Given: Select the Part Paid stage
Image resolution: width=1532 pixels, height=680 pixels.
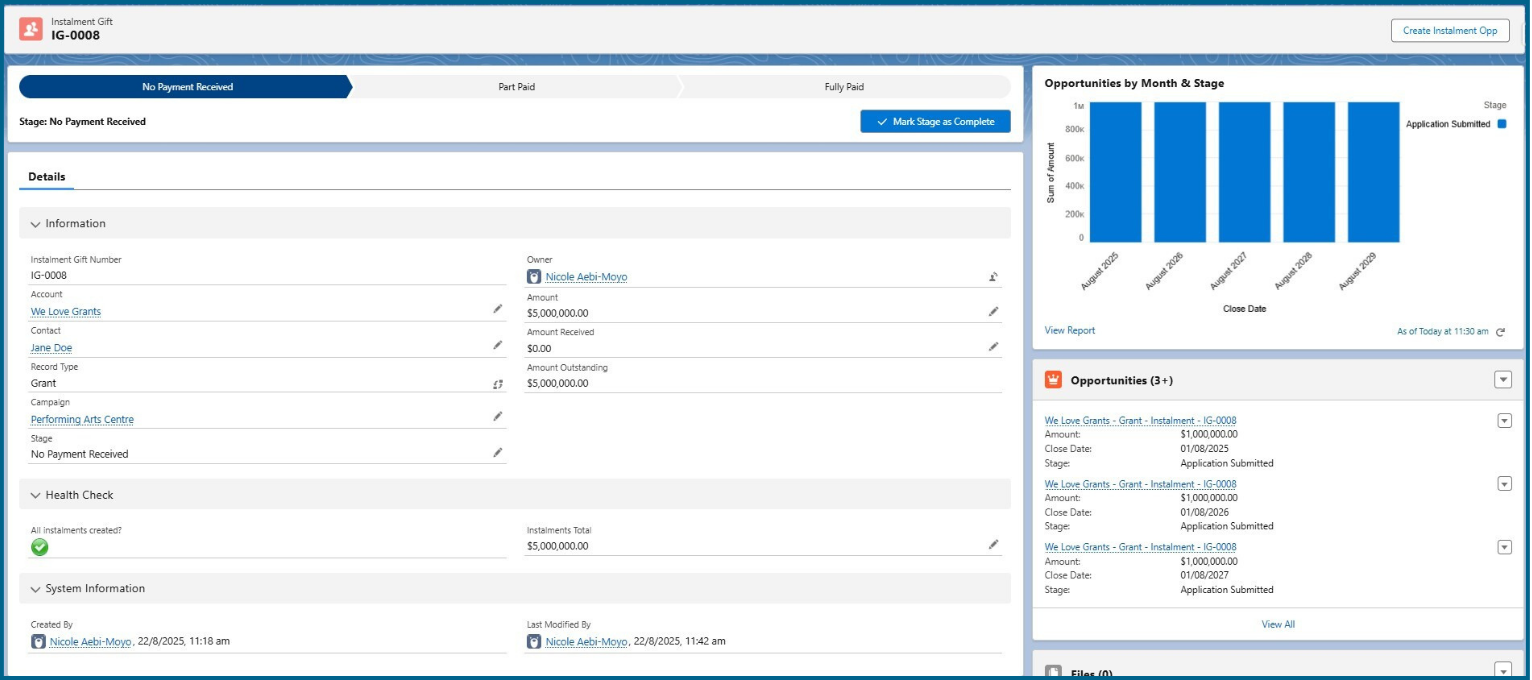Looking at the screenshot, I should point(516,87).
